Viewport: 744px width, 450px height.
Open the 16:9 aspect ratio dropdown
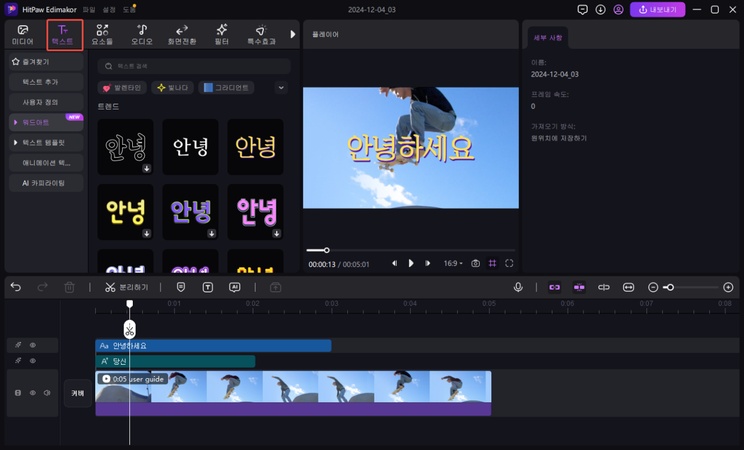point(453,263)
